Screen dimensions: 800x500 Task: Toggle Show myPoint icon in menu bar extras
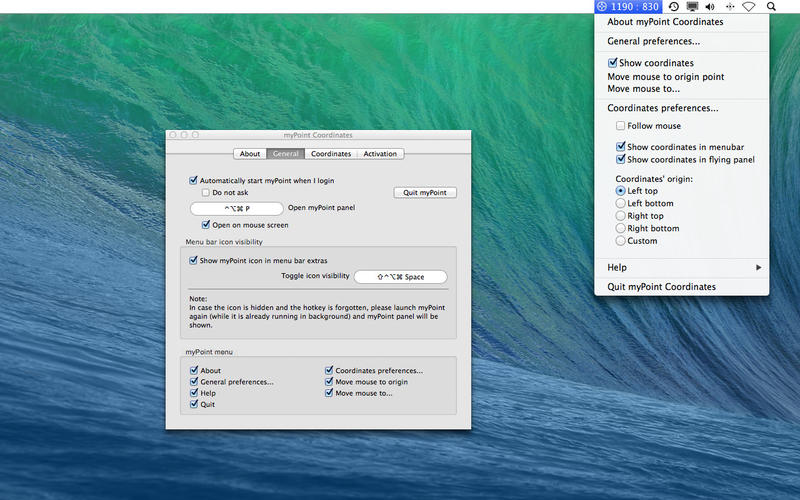click(x=193, y=260)
